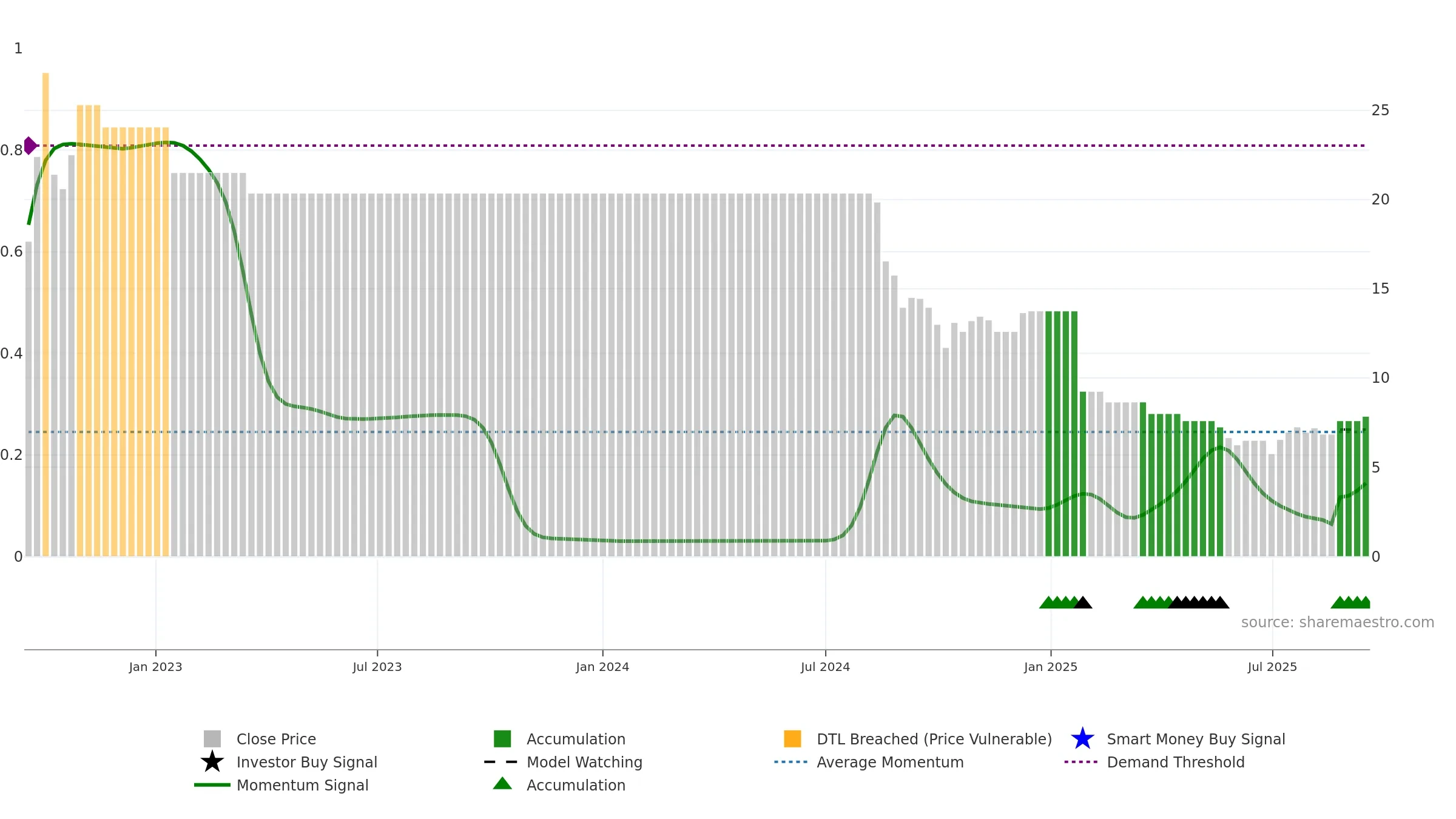Click the Jan 2023 axis label
Image resolution: width=1456 pixels, height=819 pixels.
pyautogui.click(x=155, y=667)
